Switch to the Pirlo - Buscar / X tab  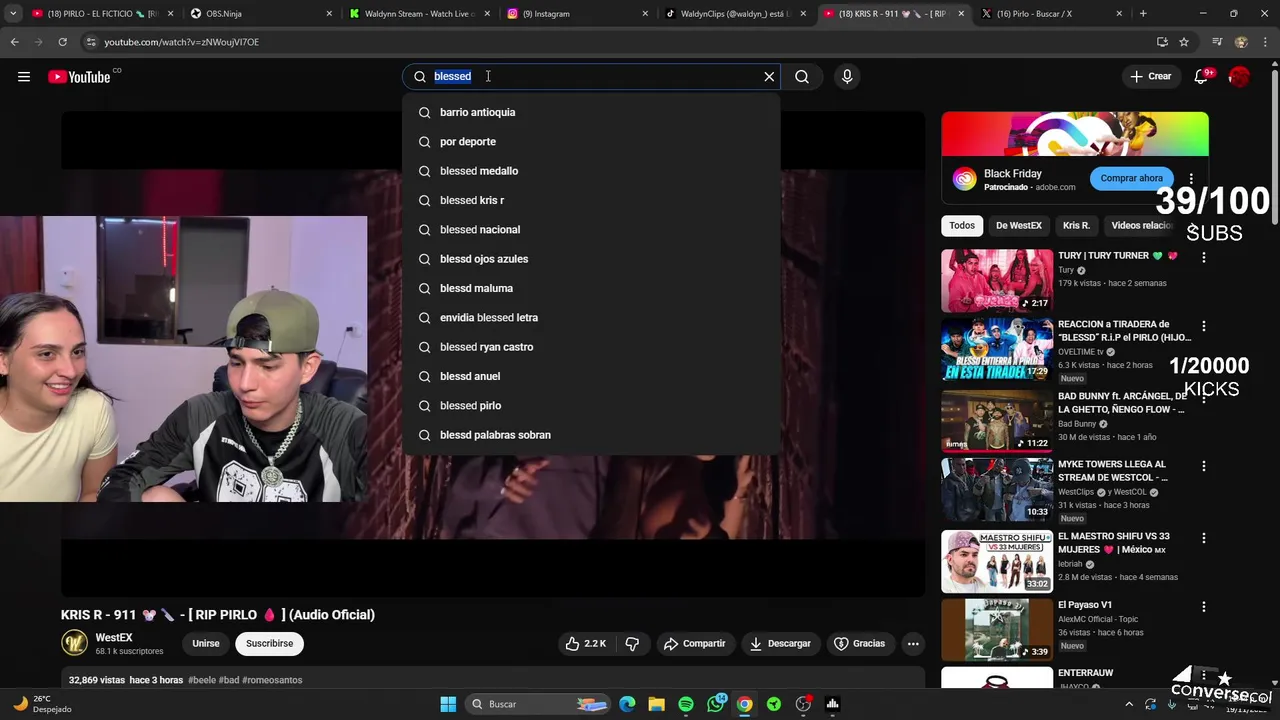point(1050,14)
